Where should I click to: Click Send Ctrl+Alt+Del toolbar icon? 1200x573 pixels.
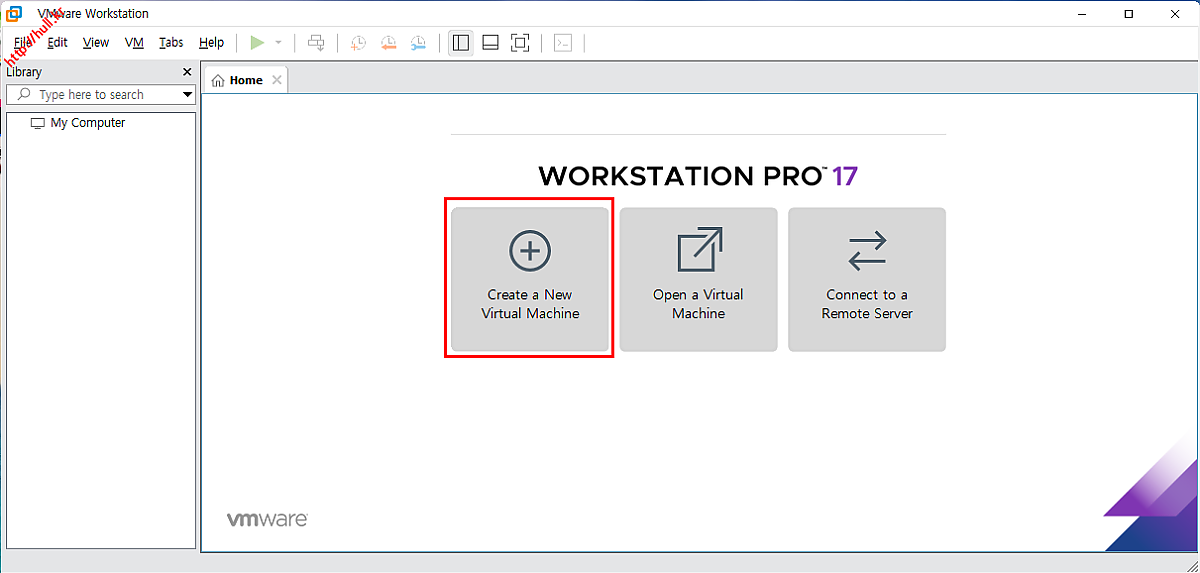316,42
